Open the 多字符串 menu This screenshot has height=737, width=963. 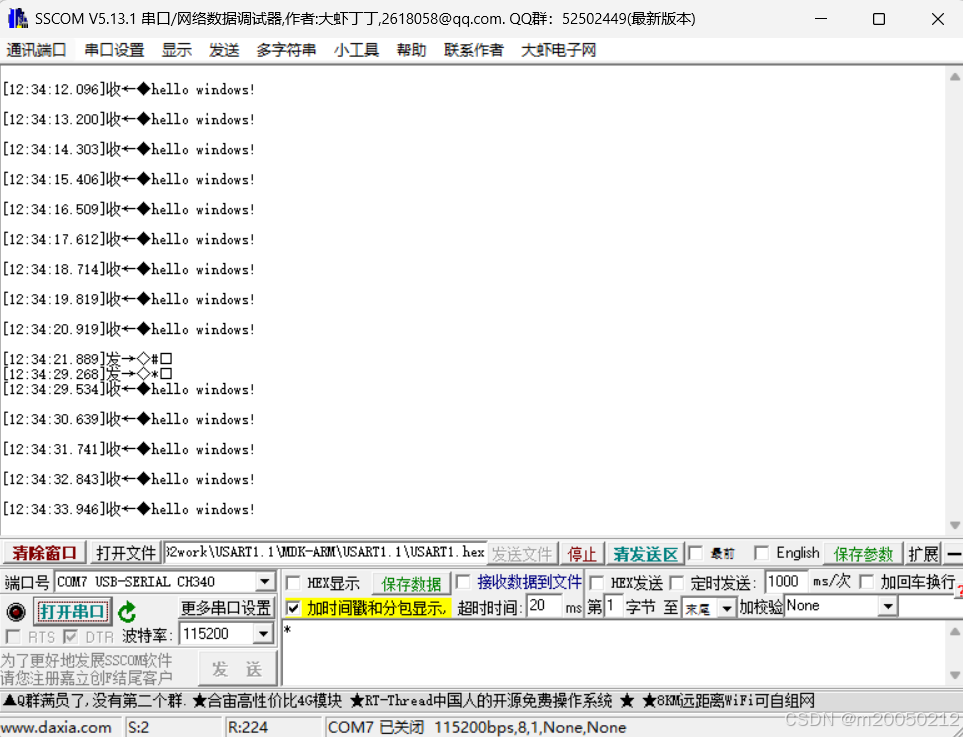click(x=285, y=48)
